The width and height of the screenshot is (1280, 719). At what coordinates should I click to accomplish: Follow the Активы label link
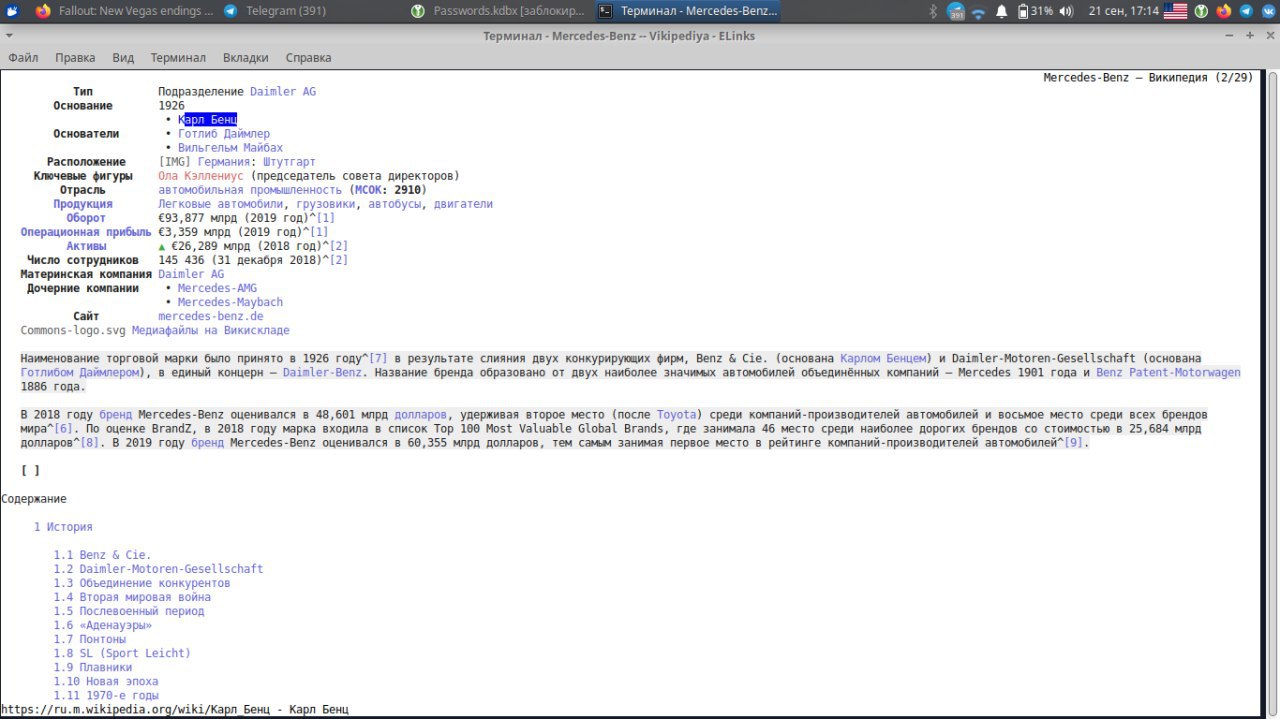86,245
